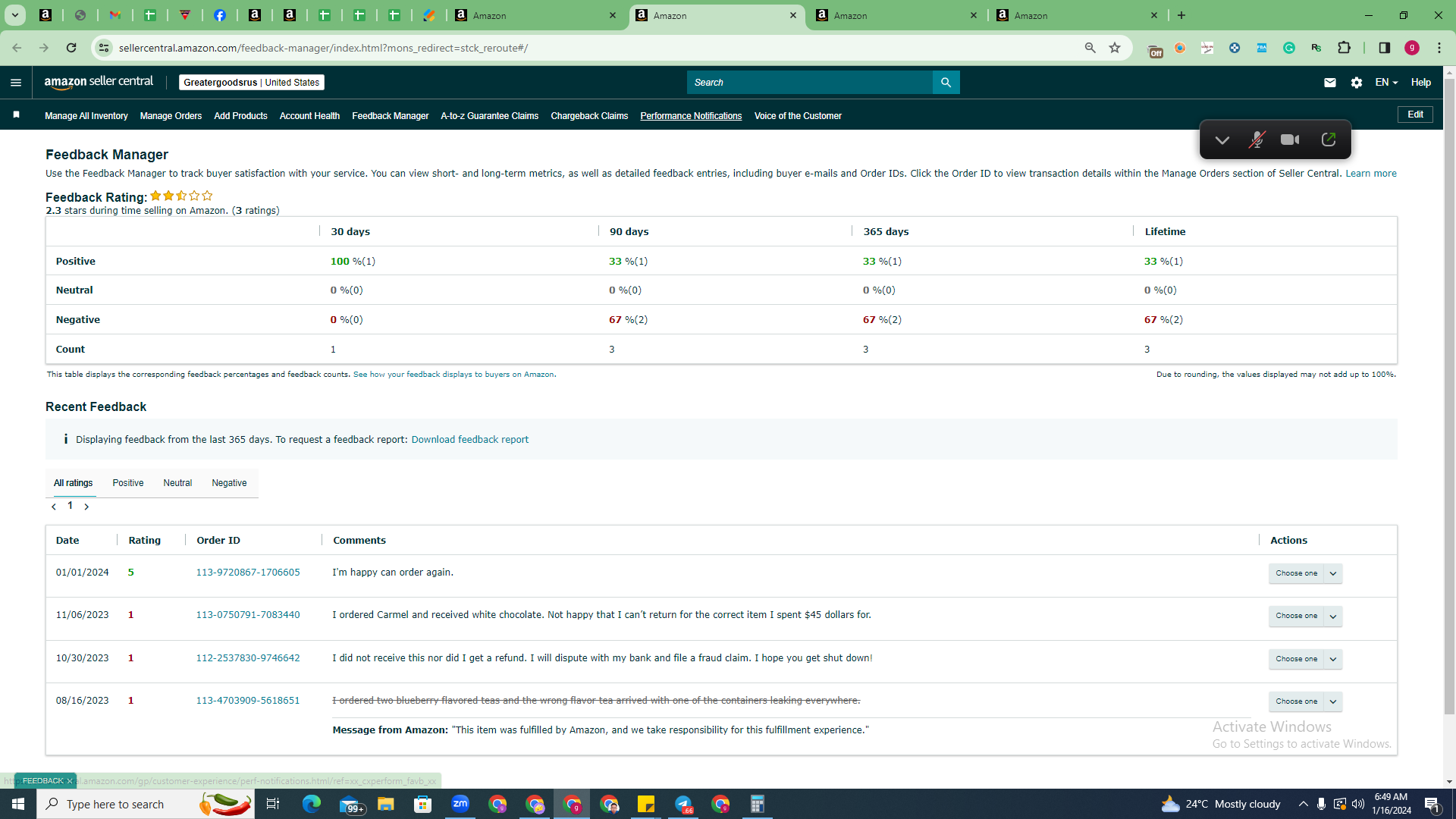Image resolution: width=1456 pixels, height=819 pixels.
Task: Open the EN language dropdown
Action: click(x=1386, y=83)
